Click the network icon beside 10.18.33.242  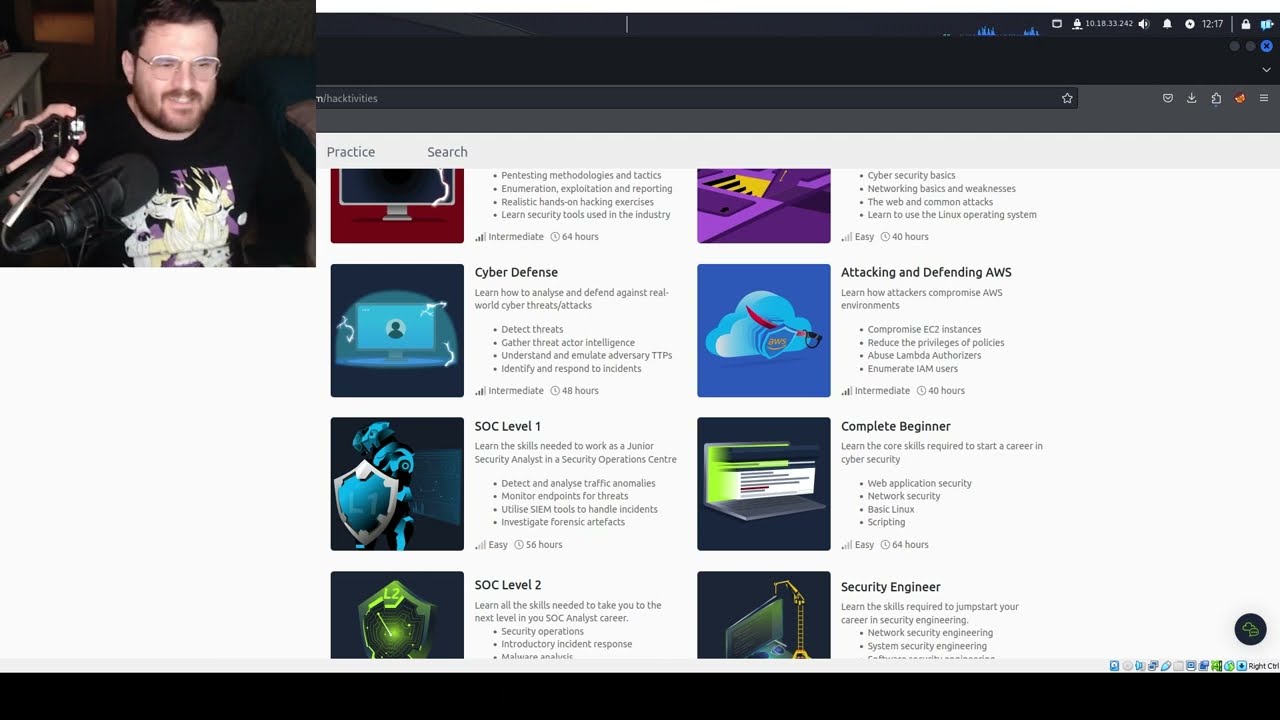coord(1077,24)
